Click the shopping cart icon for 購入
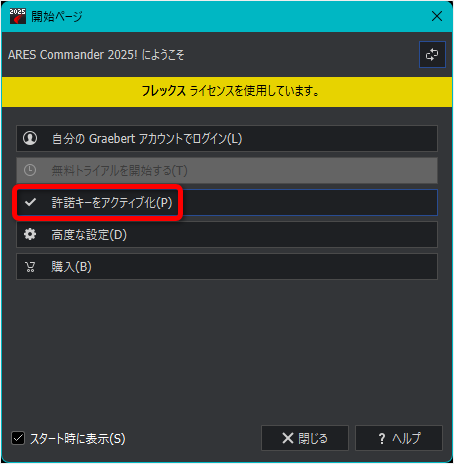 pyautogui.click(x=30, y=267)
